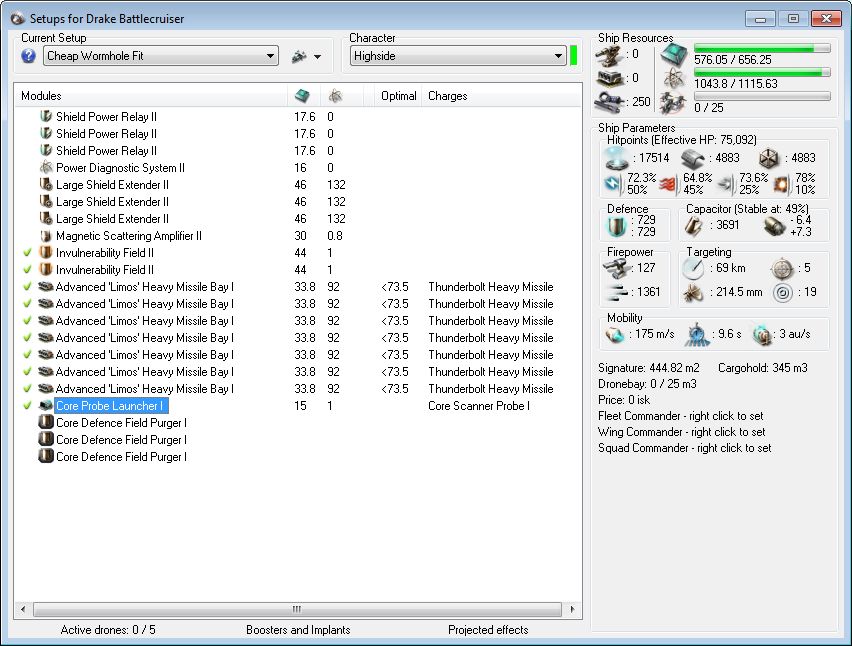Click the scan resolution icon showing 214.5 mm

pyautogui.click(x=694, y=292)
